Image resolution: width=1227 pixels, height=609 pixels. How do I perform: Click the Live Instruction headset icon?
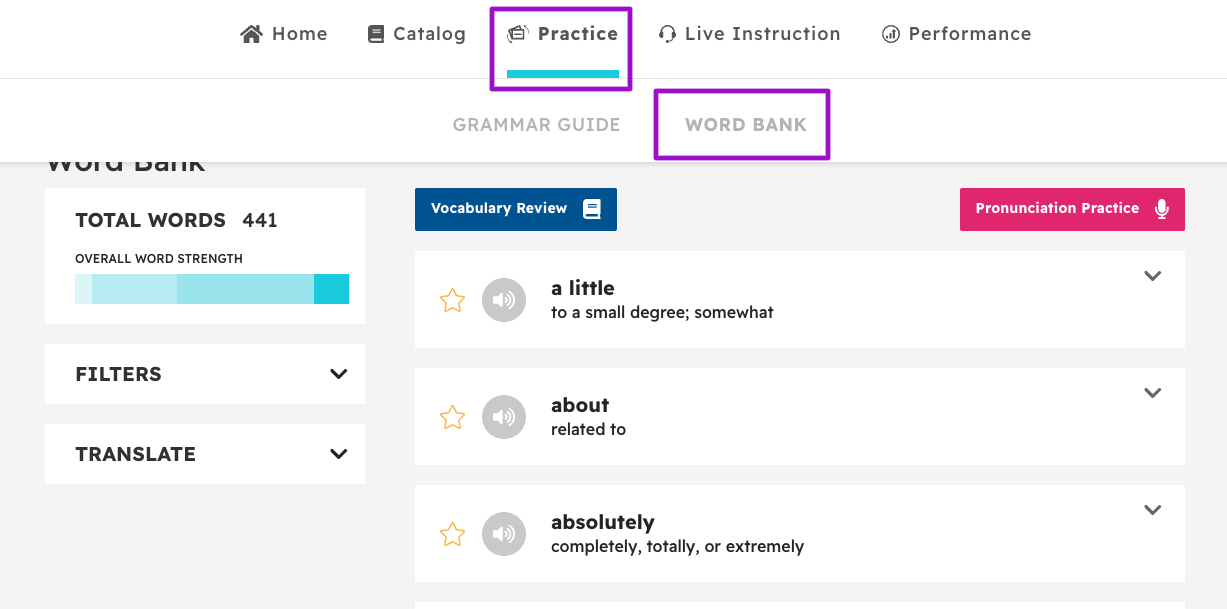tap(667, 34)
